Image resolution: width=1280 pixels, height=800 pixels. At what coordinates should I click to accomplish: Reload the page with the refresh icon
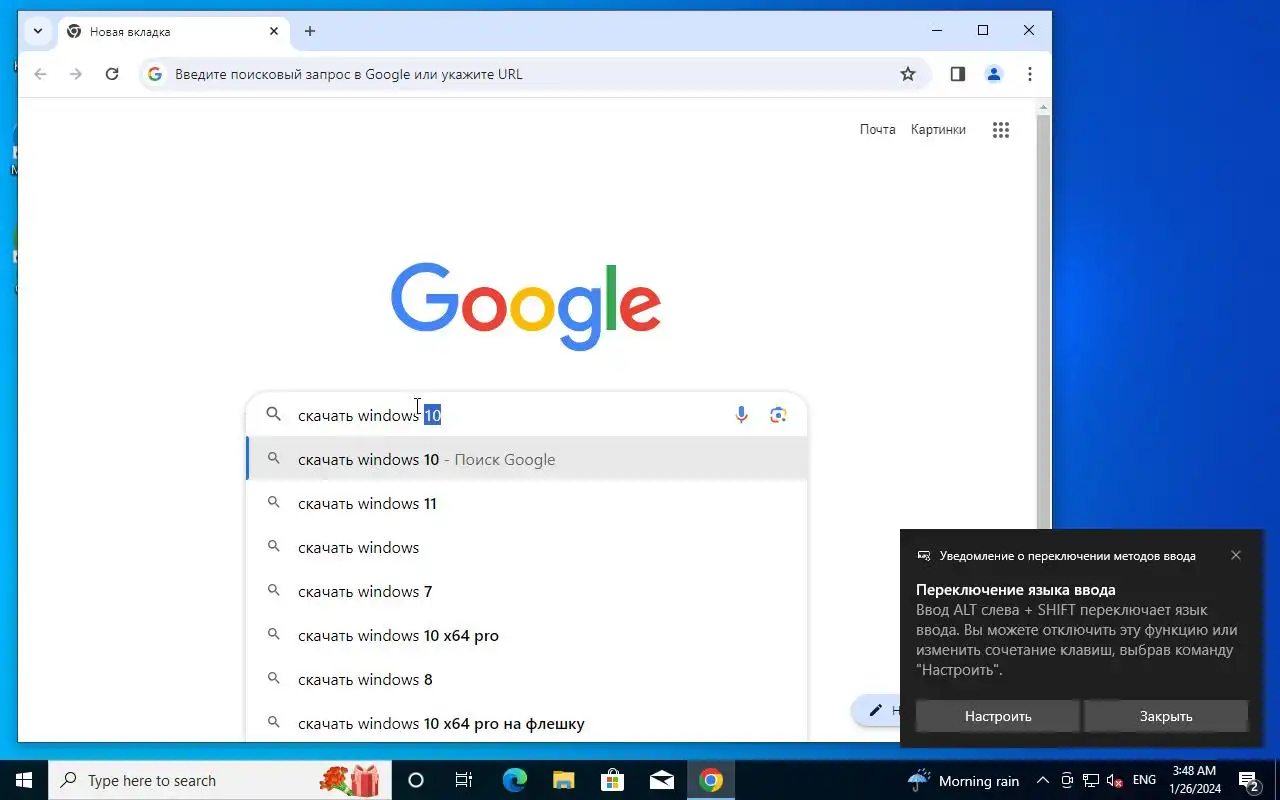point(112,74)
